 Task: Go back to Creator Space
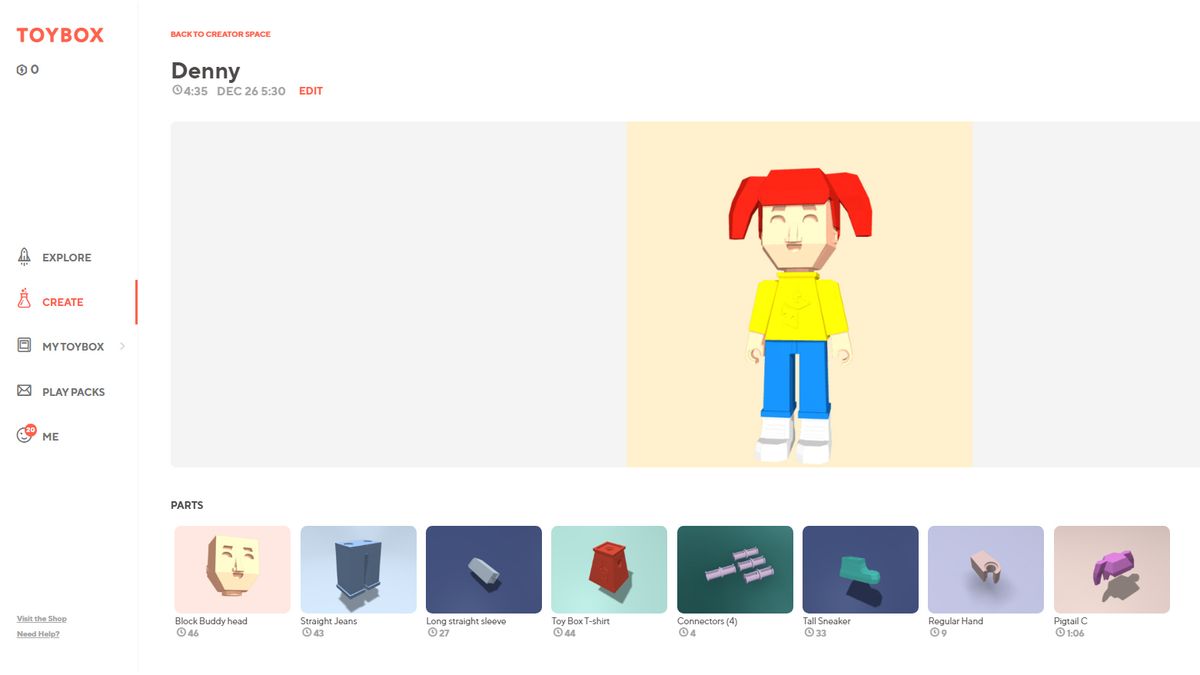pos(220,34)
